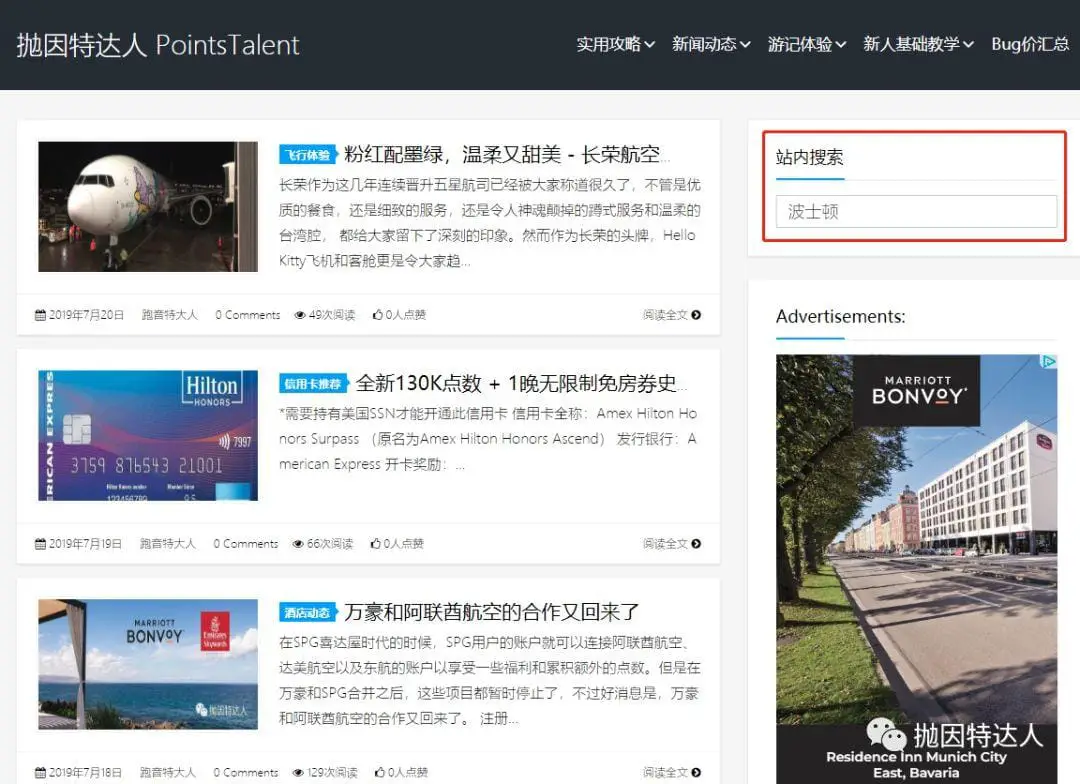Open the Hilton Honors card thumbnail
The width and height of the screenshot is (1080, 784).
point(148,435)
